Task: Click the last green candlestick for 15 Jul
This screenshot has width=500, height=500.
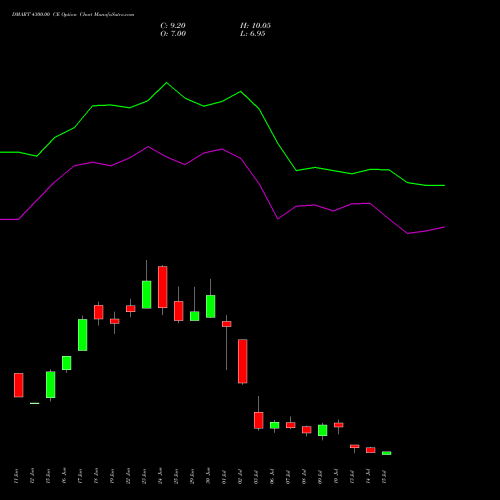Action: coord(387,453)
